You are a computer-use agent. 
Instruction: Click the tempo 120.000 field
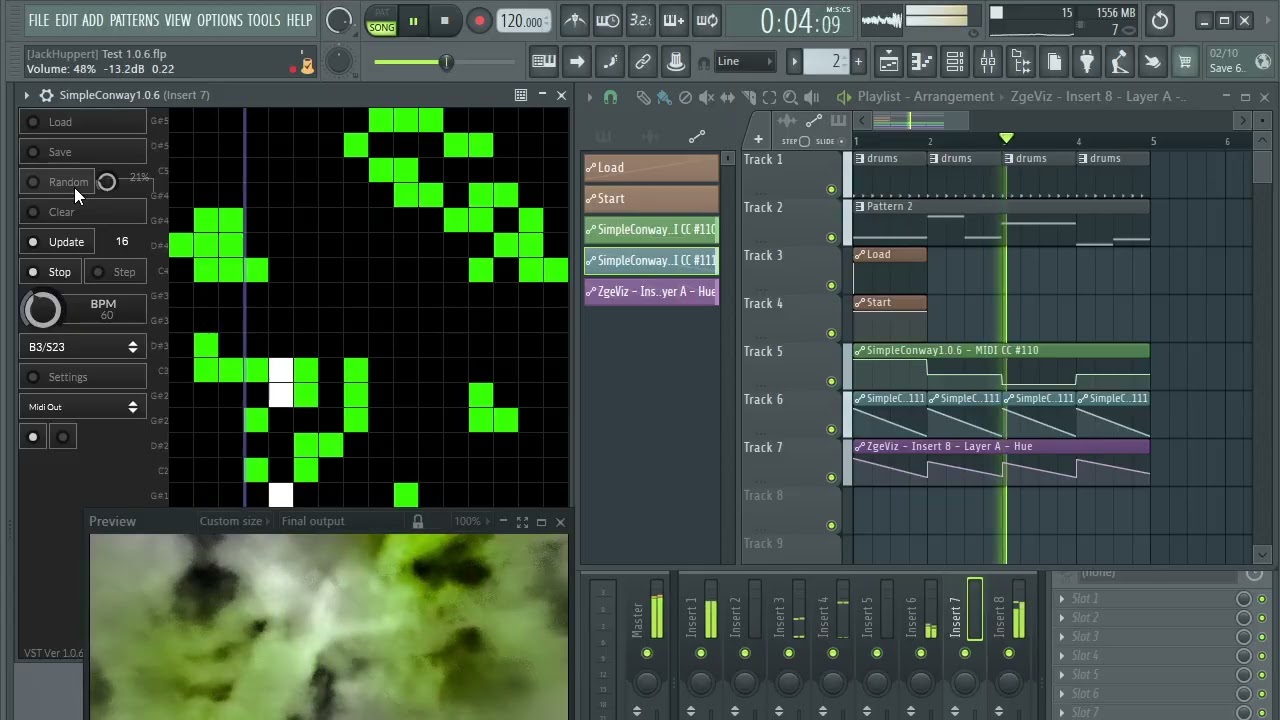[522, 21]
